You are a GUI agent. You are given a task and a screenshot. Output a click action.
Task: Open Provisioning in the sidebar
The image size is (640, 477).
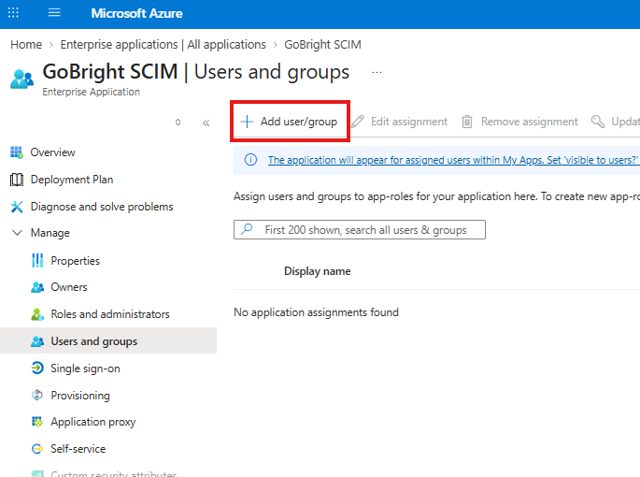click(80, 395)
